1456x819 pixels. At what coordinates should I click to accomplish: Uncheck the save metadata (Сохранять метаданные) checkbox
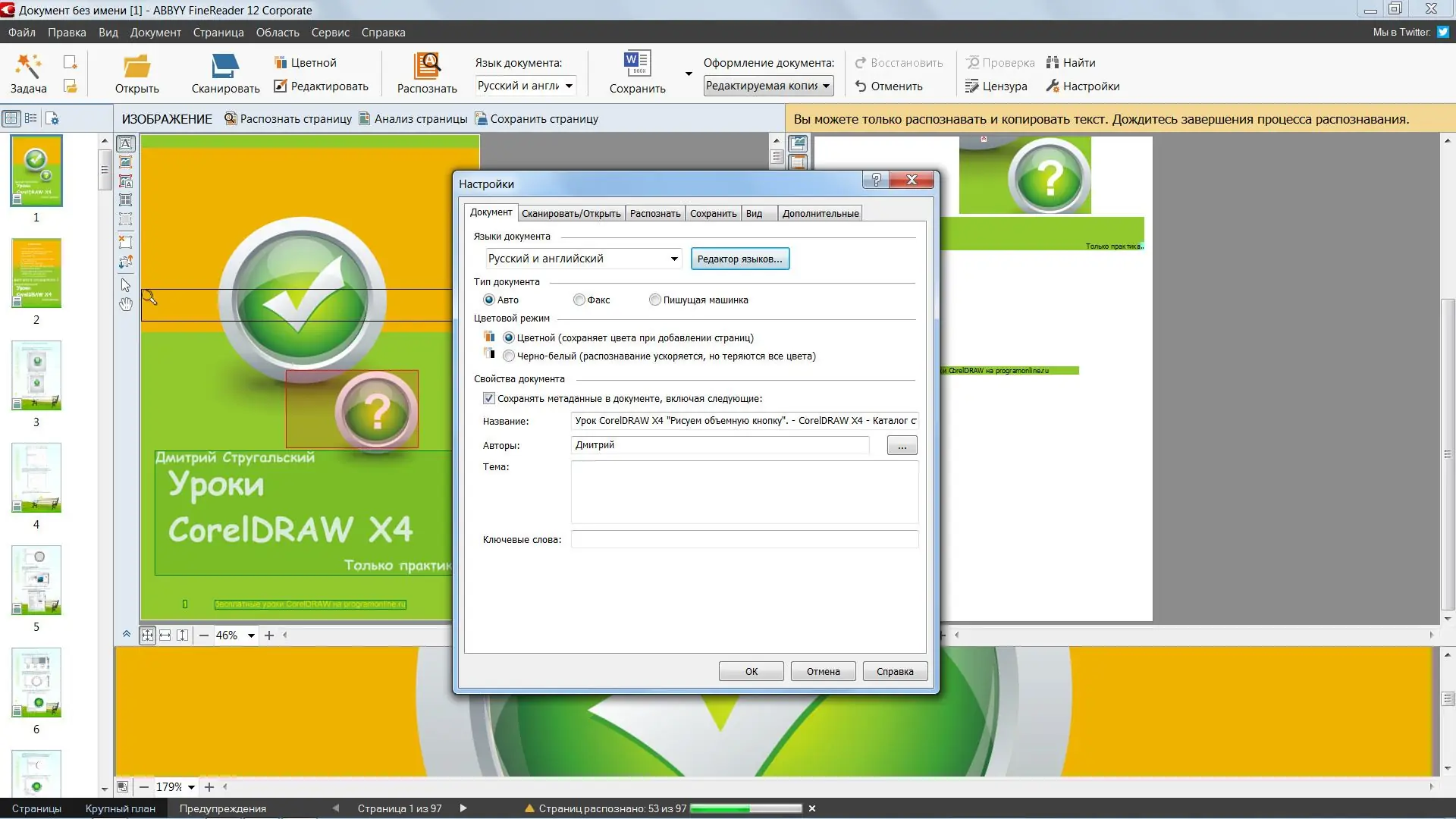point(489,399)
